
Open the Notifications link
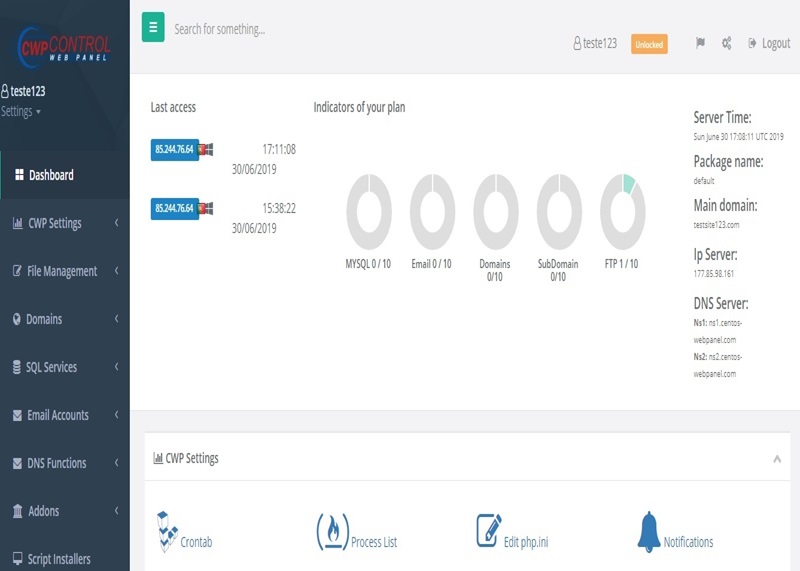pyautogui.click(x=688, y=542)
